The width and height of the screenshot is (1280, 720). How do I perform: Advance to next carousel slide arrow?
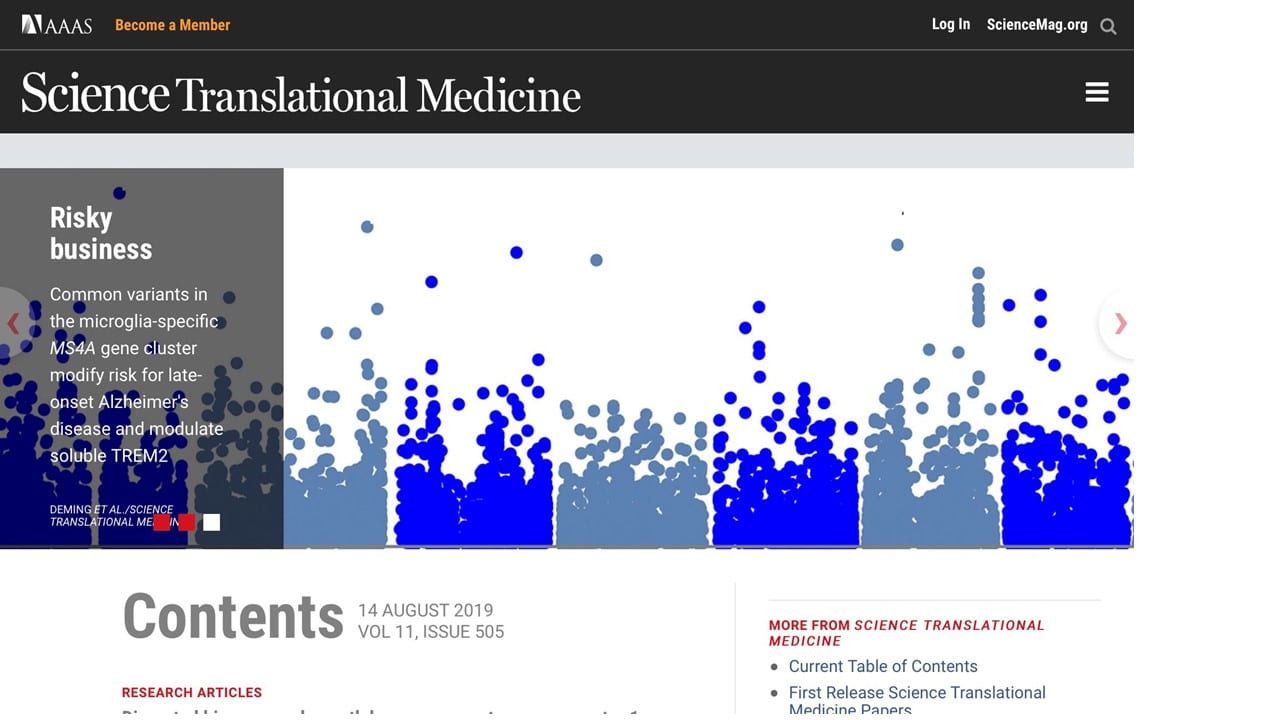coord(1119,323)
